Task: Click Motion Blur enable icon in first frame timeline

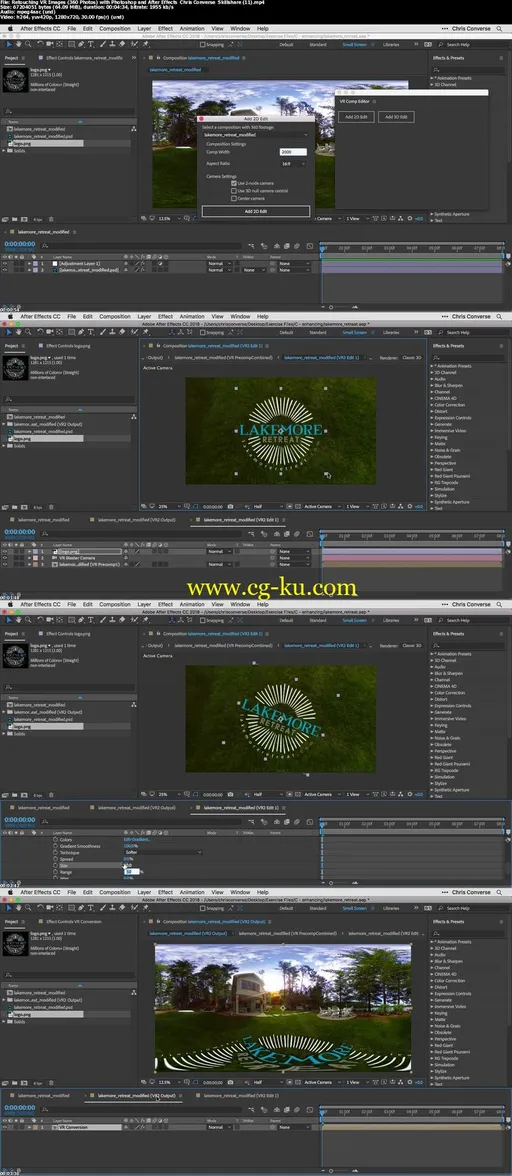Action: click(298, 245)
